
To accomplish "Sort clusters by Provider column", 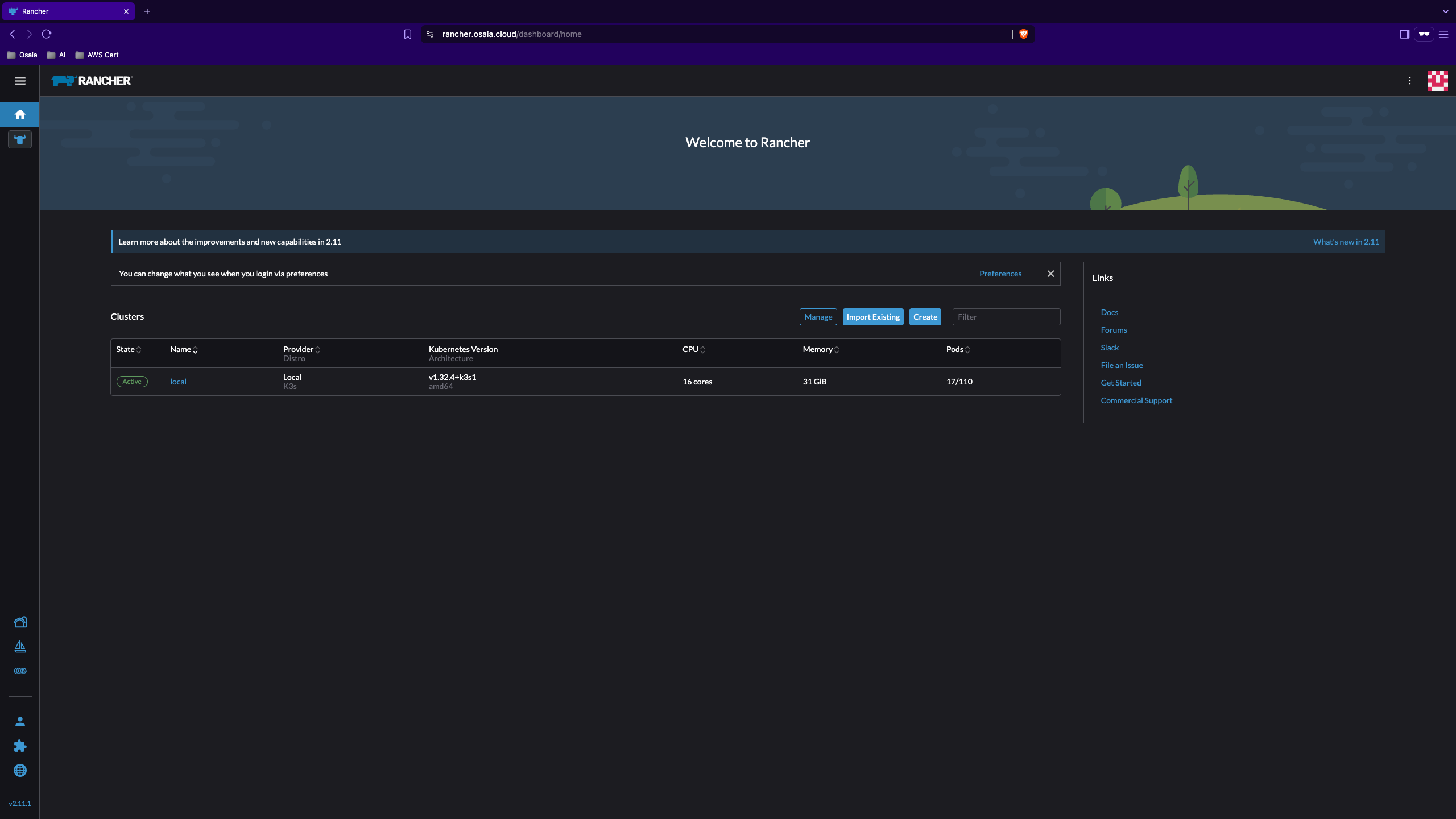I will click(x=301, y=349).
